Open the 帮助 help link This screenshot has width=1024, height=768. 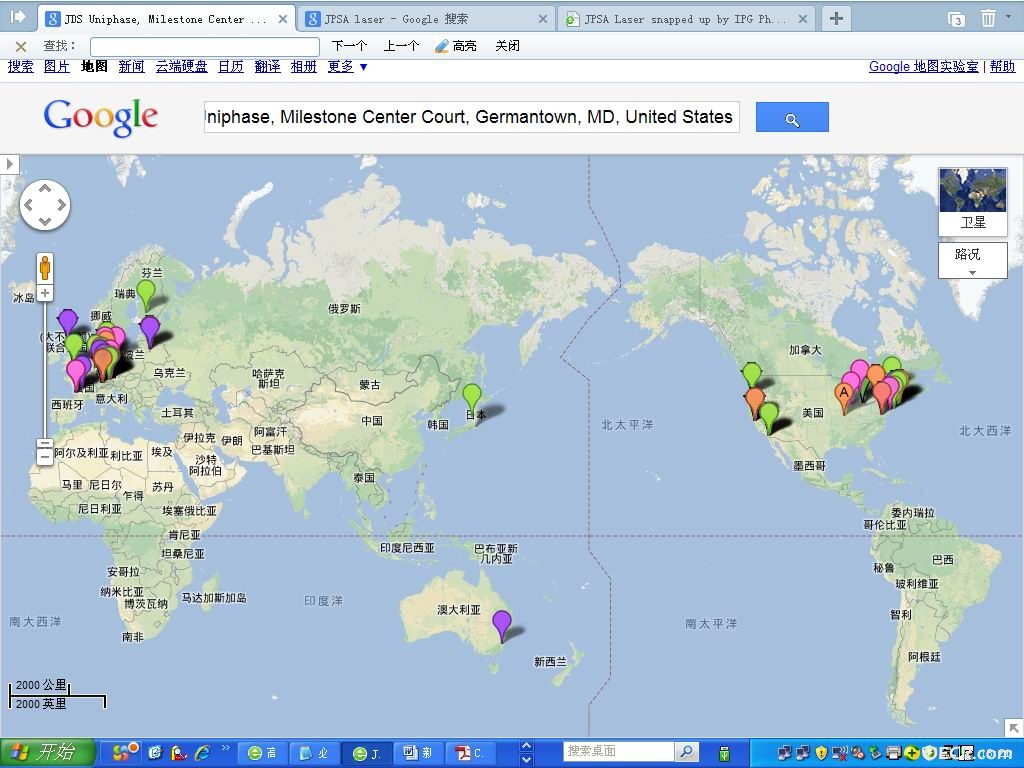1002,67
